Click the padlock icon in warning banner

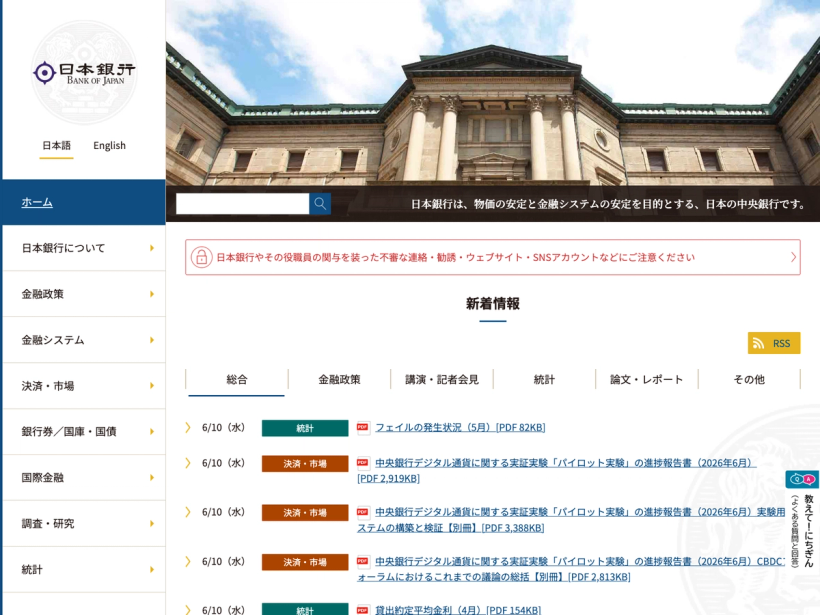201,257
